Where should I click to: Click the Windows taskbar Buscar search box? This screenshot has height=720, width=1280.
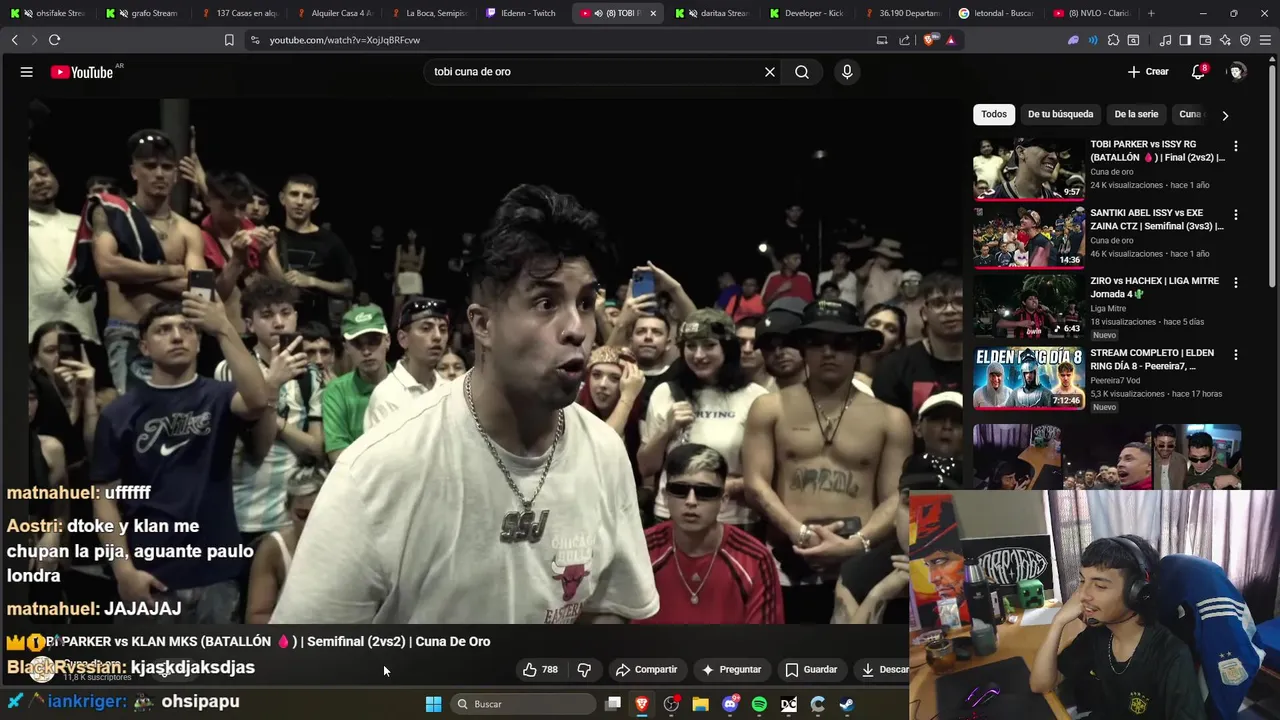pyautogui.click(x=523, y=704)
